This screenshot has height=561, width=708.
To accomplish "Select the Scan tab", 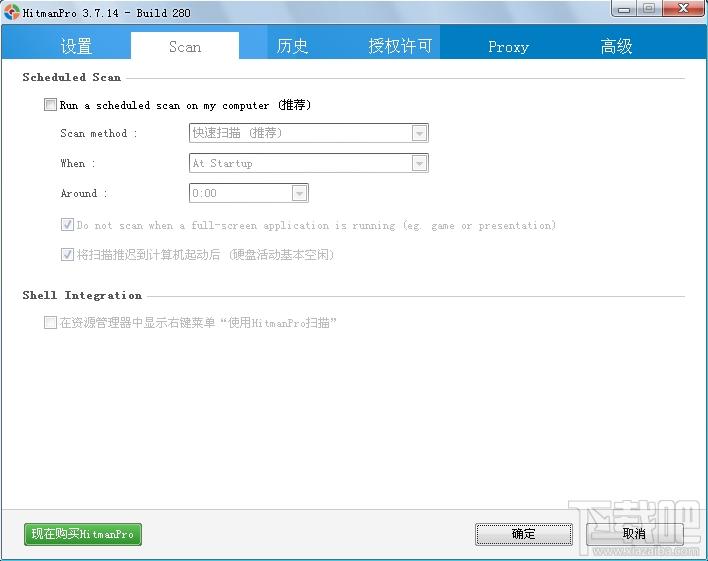I will pyautogui.click(x=185, y=46).
